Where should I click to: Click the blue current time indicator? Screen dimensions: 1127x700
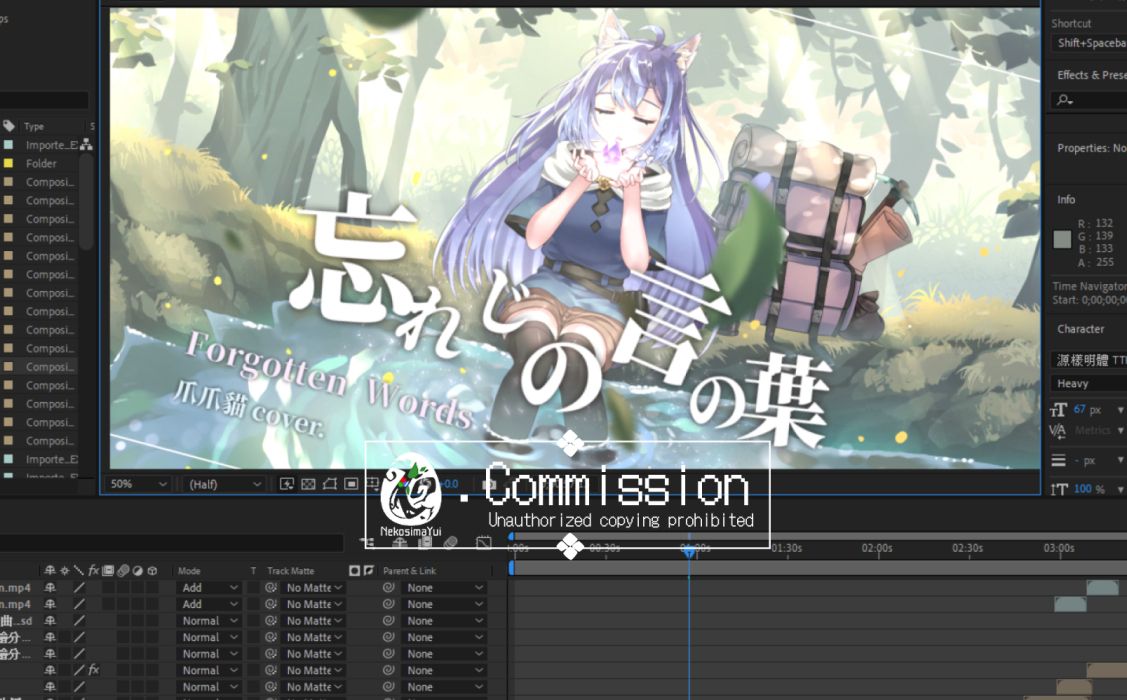click(689, 551)
